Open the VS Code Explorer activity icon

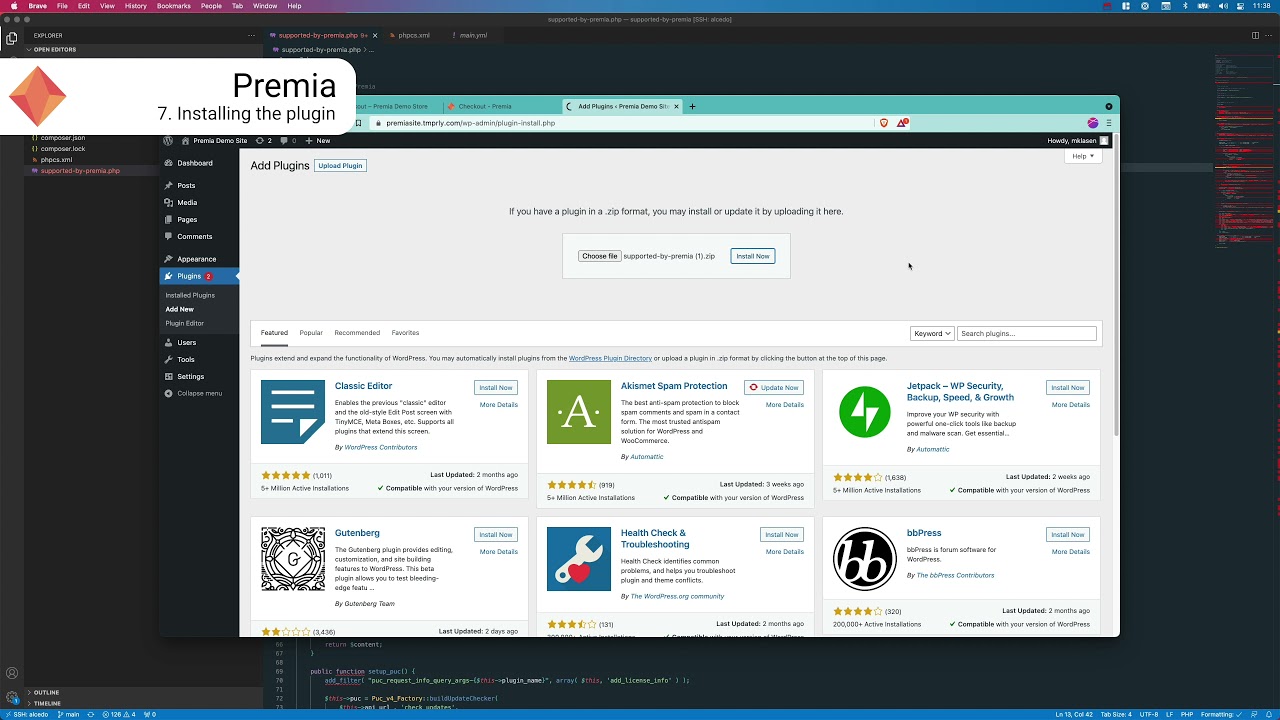point(12,38)
